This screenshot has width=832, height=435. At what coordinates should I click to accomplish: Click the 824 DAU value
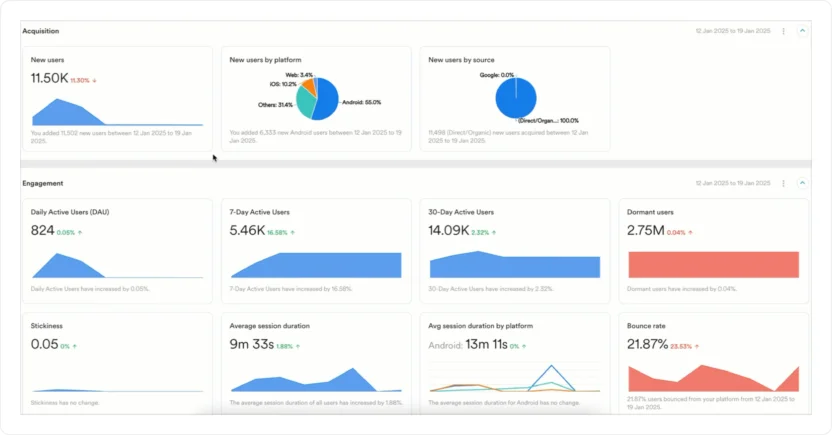pos(42,231)
